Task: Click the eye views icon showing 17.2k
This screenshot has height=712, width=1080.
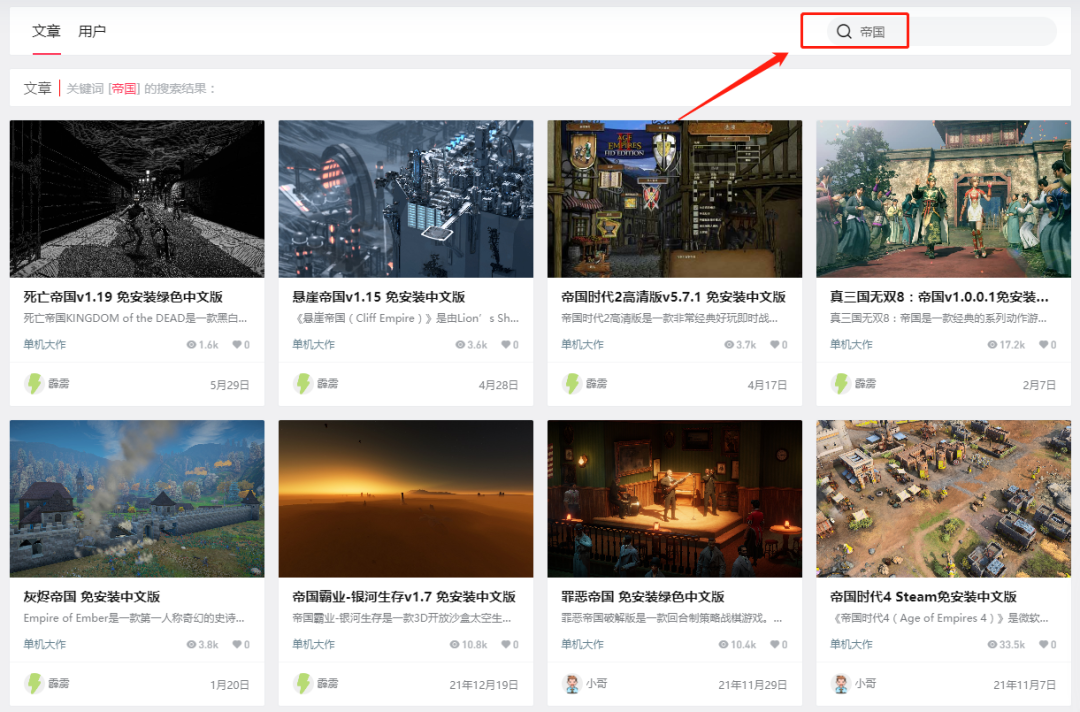Action: pyautogui.click(x=992, y=344)
